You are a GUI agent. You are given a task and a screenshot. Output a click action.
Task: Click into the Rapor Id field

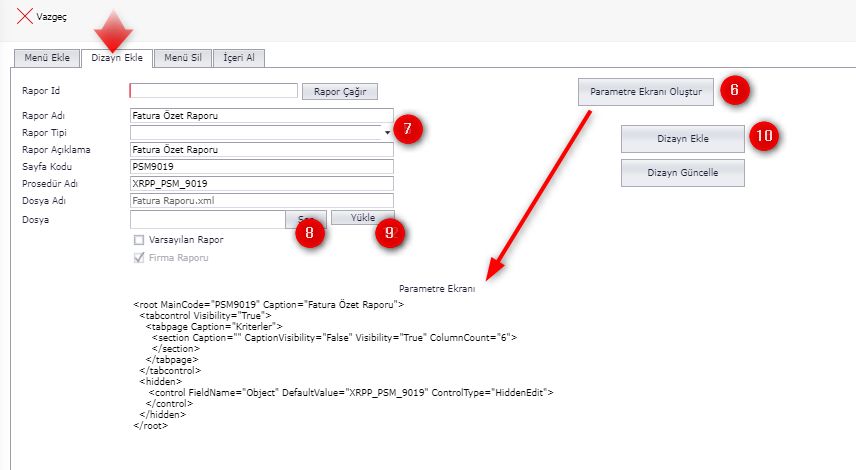[x=214, y=91]
